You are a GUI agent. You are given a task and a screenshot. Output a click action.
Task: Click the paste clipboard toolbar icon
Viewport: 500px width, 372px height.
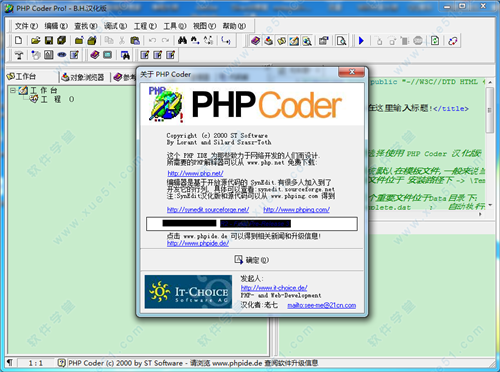coord(135,41)
